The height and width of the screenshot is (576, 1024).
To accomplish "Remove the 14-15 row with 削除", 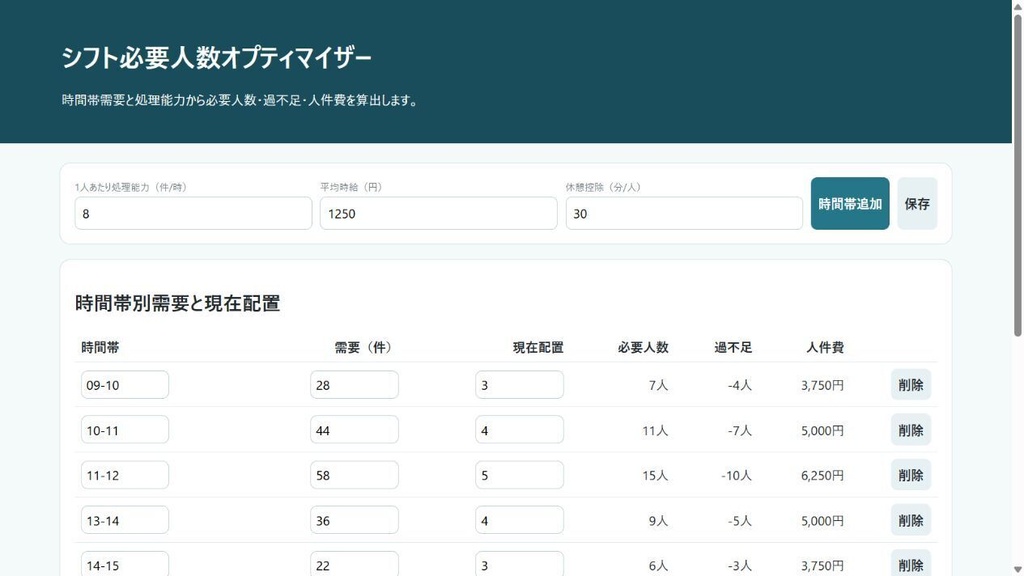I will 910,564.
